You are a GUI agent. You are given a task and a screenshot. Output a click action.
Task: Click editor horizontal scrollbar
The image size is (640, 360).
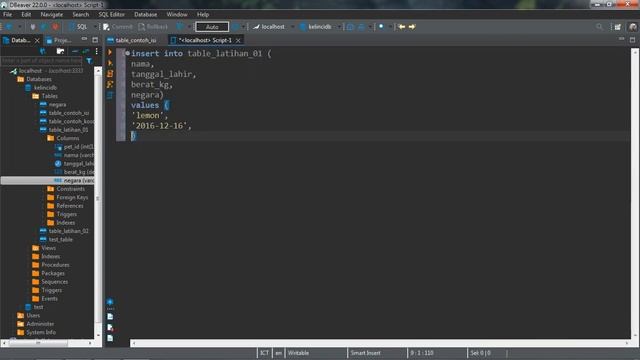tap(380, 343)
